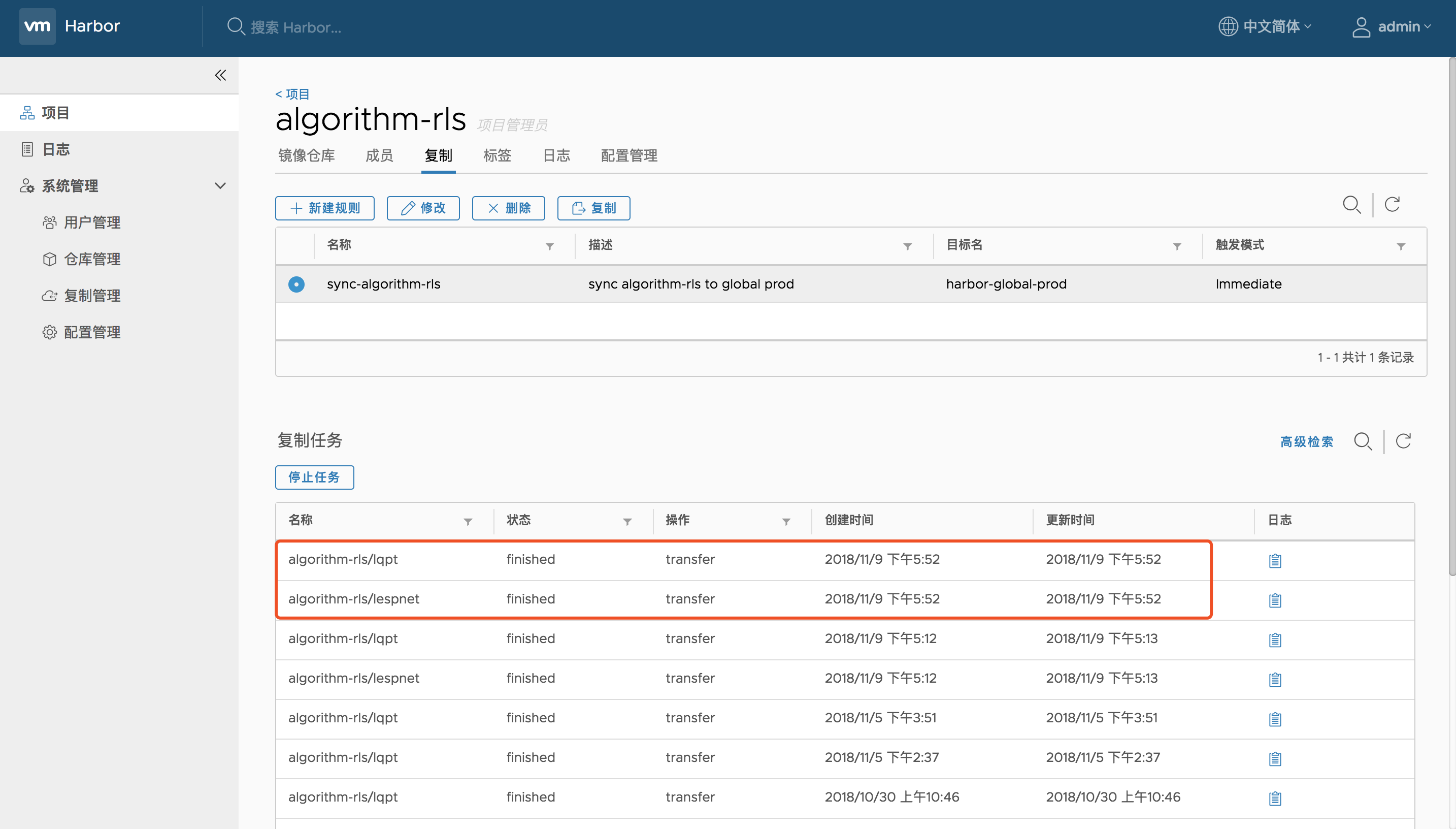This screenshot has height=829, width=1456.
Task: Search replication jobs with the magnifier icon
Action: click(1363, 441)
